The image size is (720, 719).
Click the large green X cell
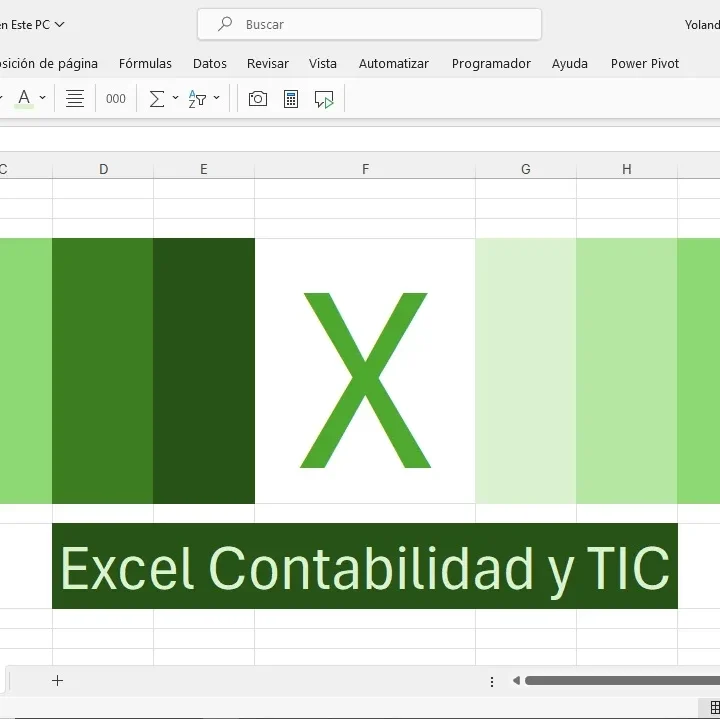pos(365,371)
